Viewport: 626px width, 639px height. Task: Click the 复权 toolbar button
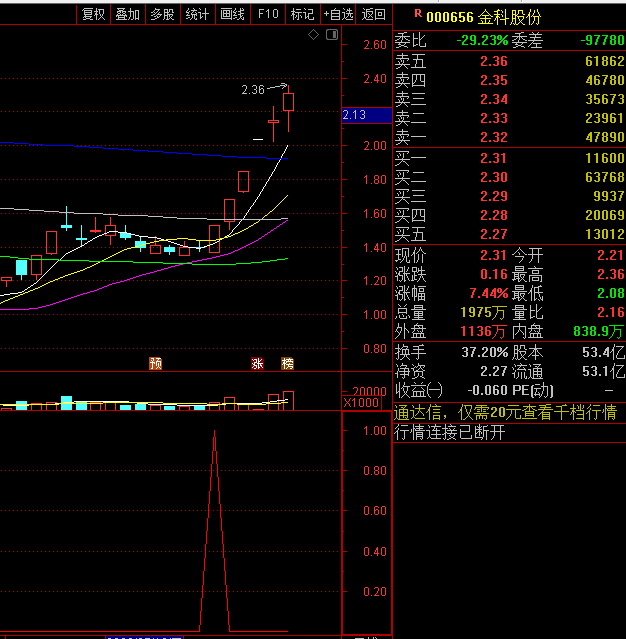[93, 15]
